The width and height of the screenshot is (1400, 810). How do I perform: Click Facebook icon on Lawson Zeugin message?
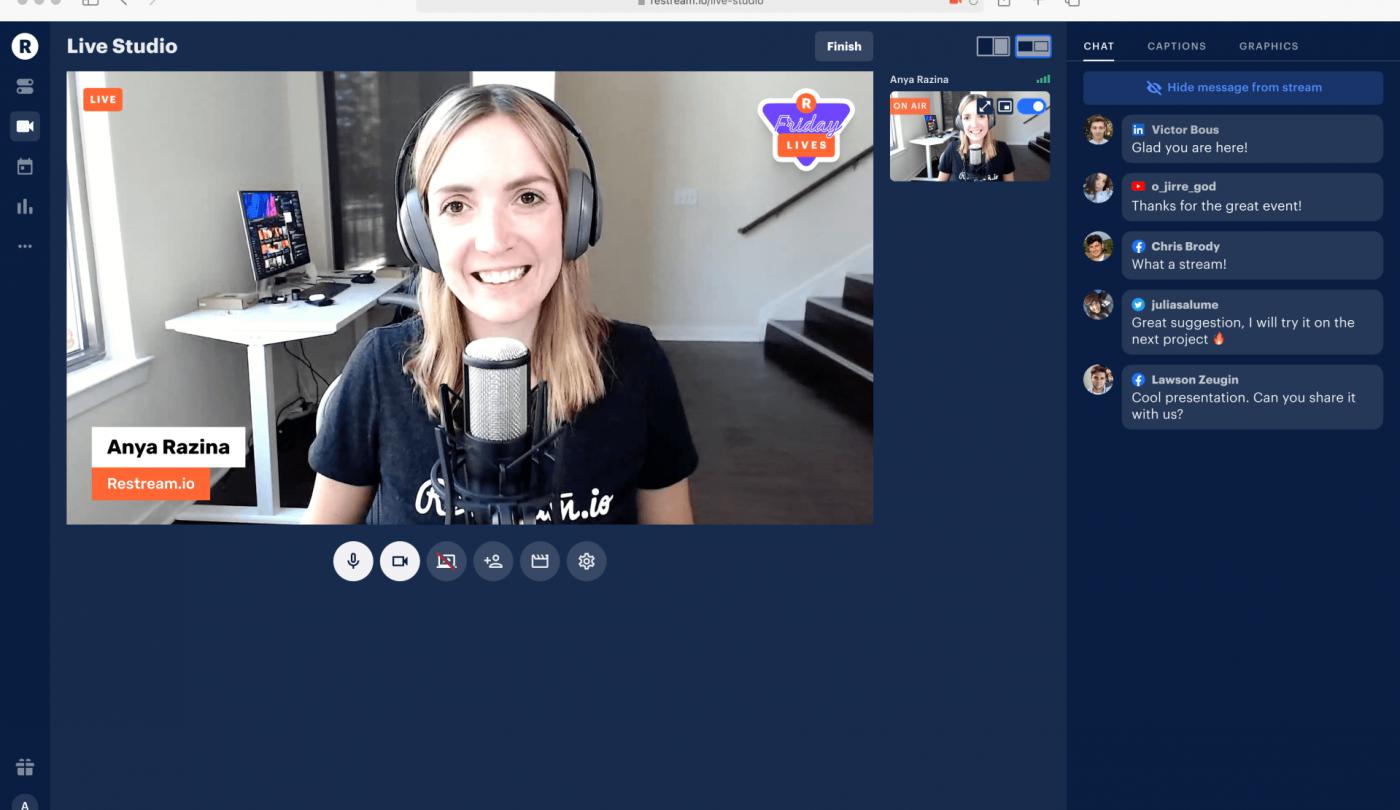coord(1138,380)
